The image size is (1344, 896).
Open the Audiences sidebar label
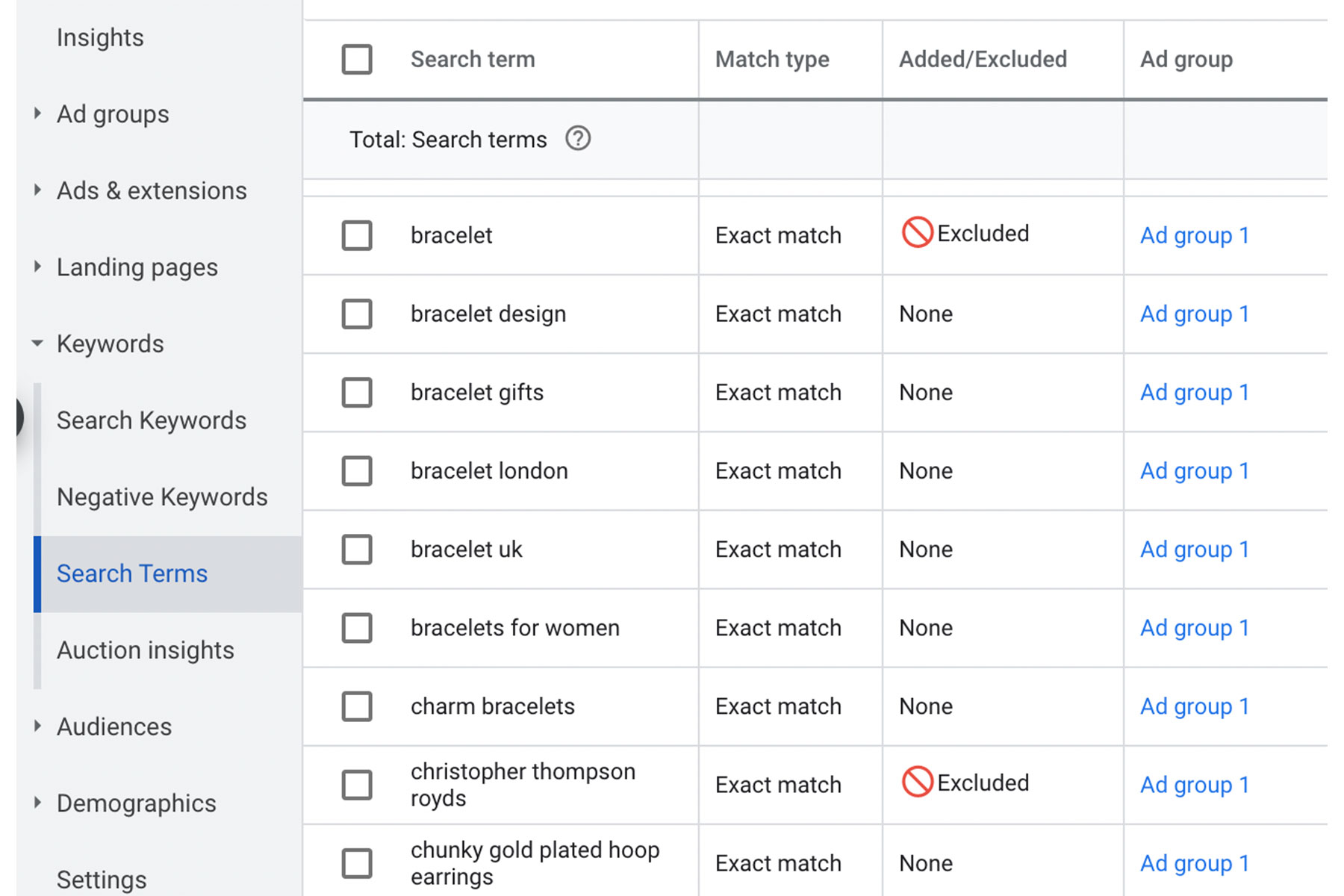click(x=114, y=727)
